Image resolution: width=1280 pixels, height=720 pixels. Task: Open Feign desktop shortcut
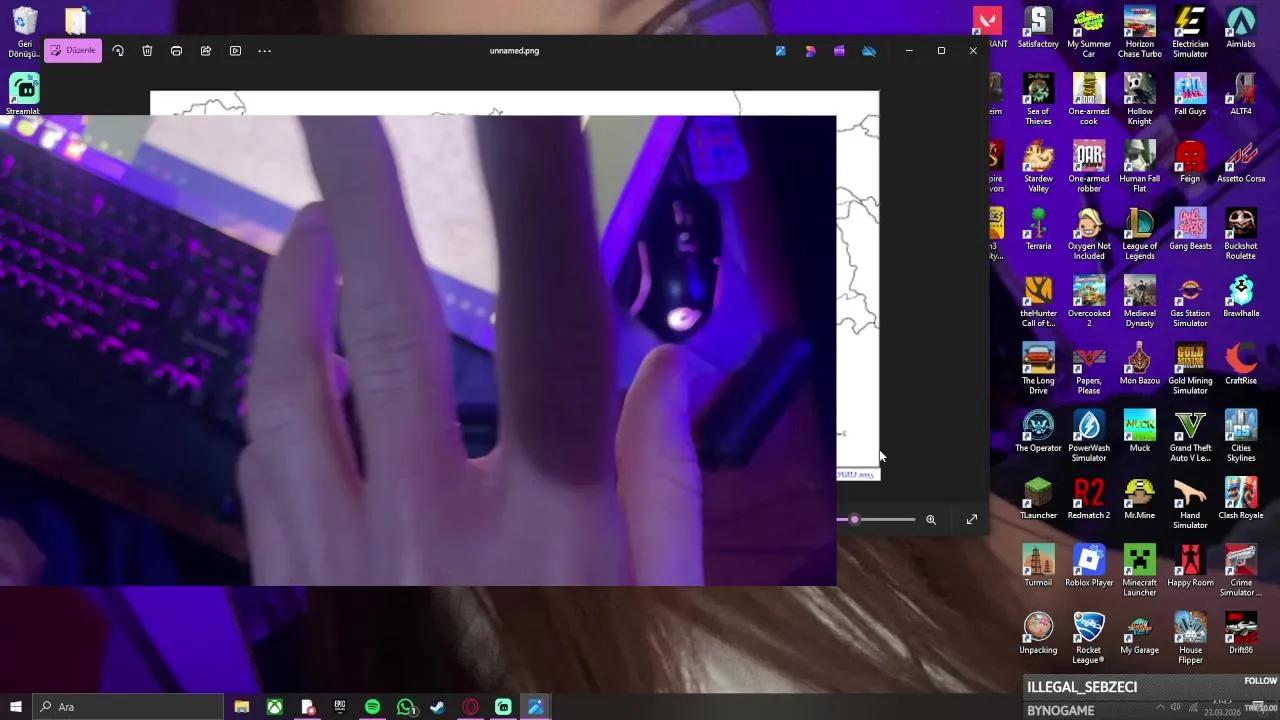coord(1190,162)
